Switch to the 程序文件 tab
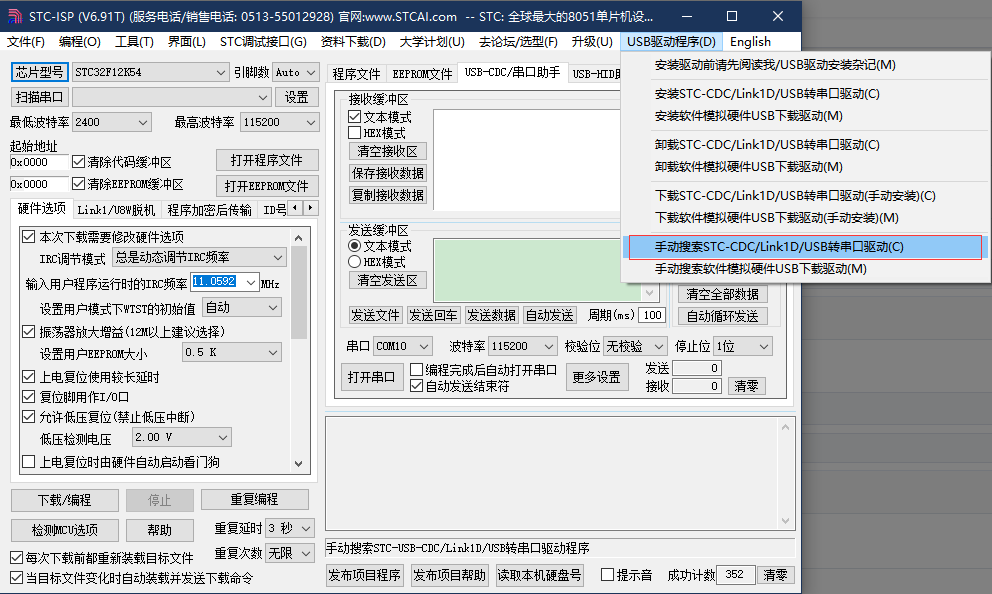992x594 pixels. point(356,74)
